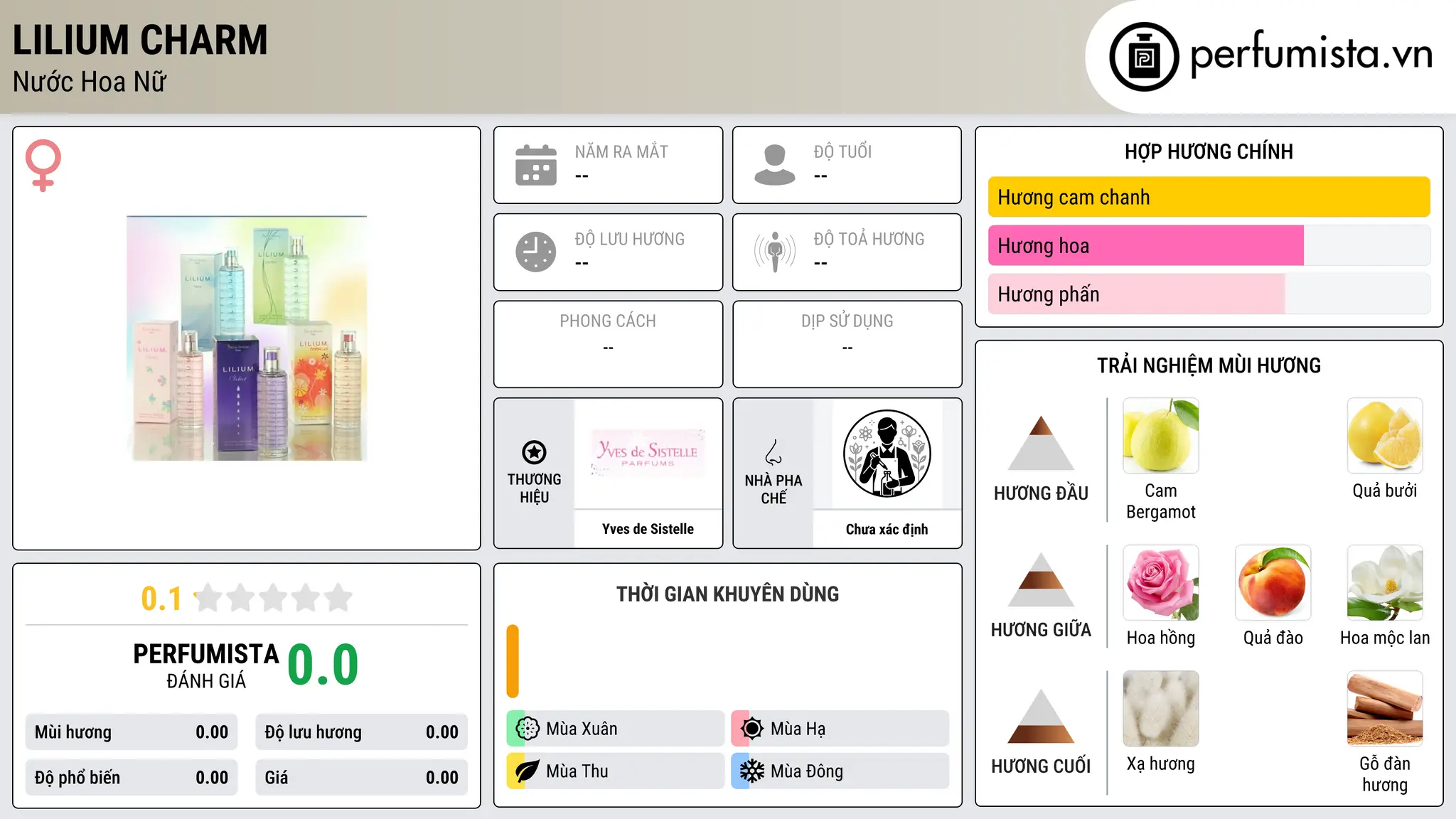The height and width of the screenshot is (819, 1456).
Task: Click the perfumista.vn perfume bottle logo icon
Action: click(x=1144, y=57)
